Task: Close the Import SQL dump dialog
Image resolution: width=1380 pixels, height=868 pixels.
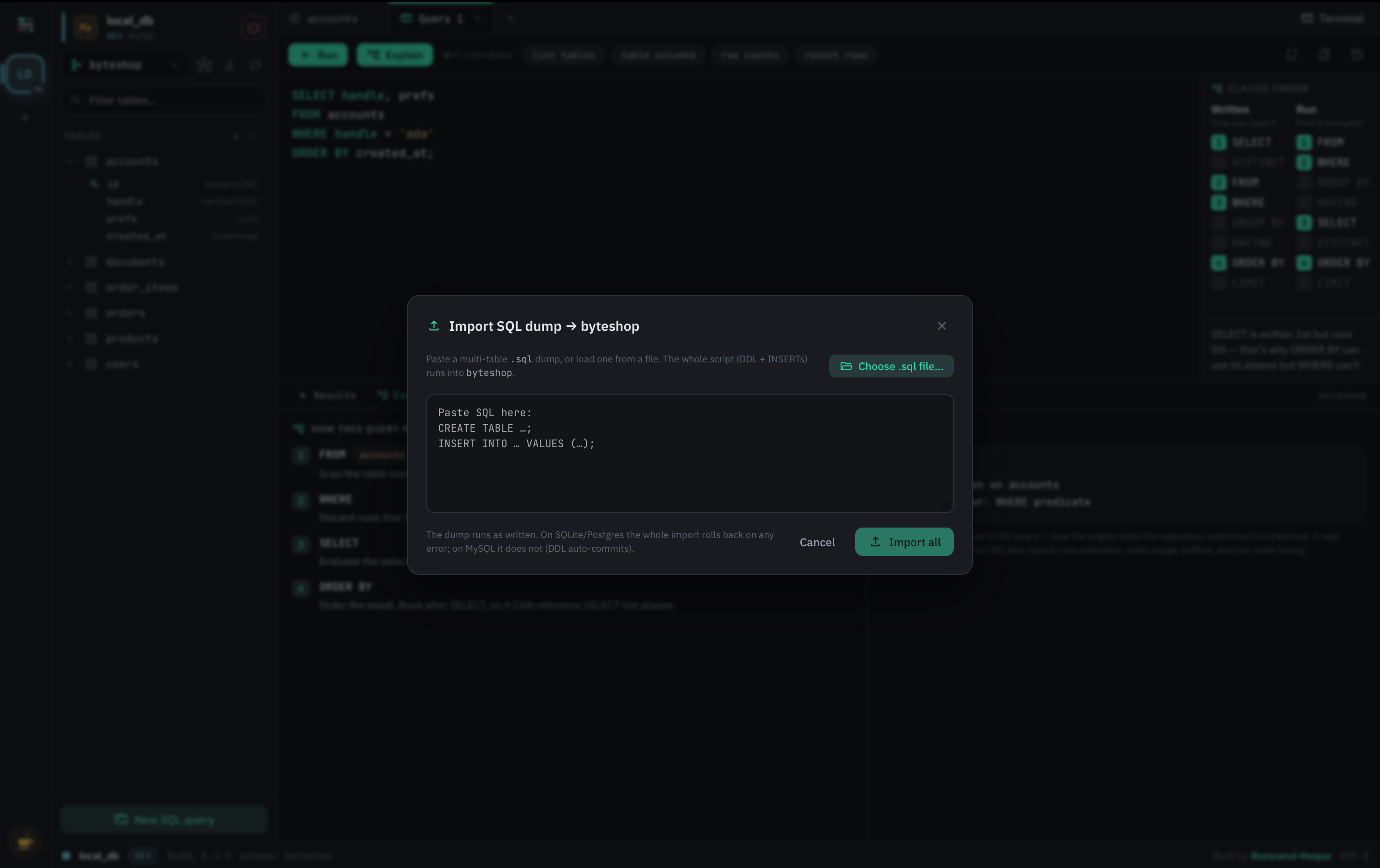Action: [x=941, y=326]
